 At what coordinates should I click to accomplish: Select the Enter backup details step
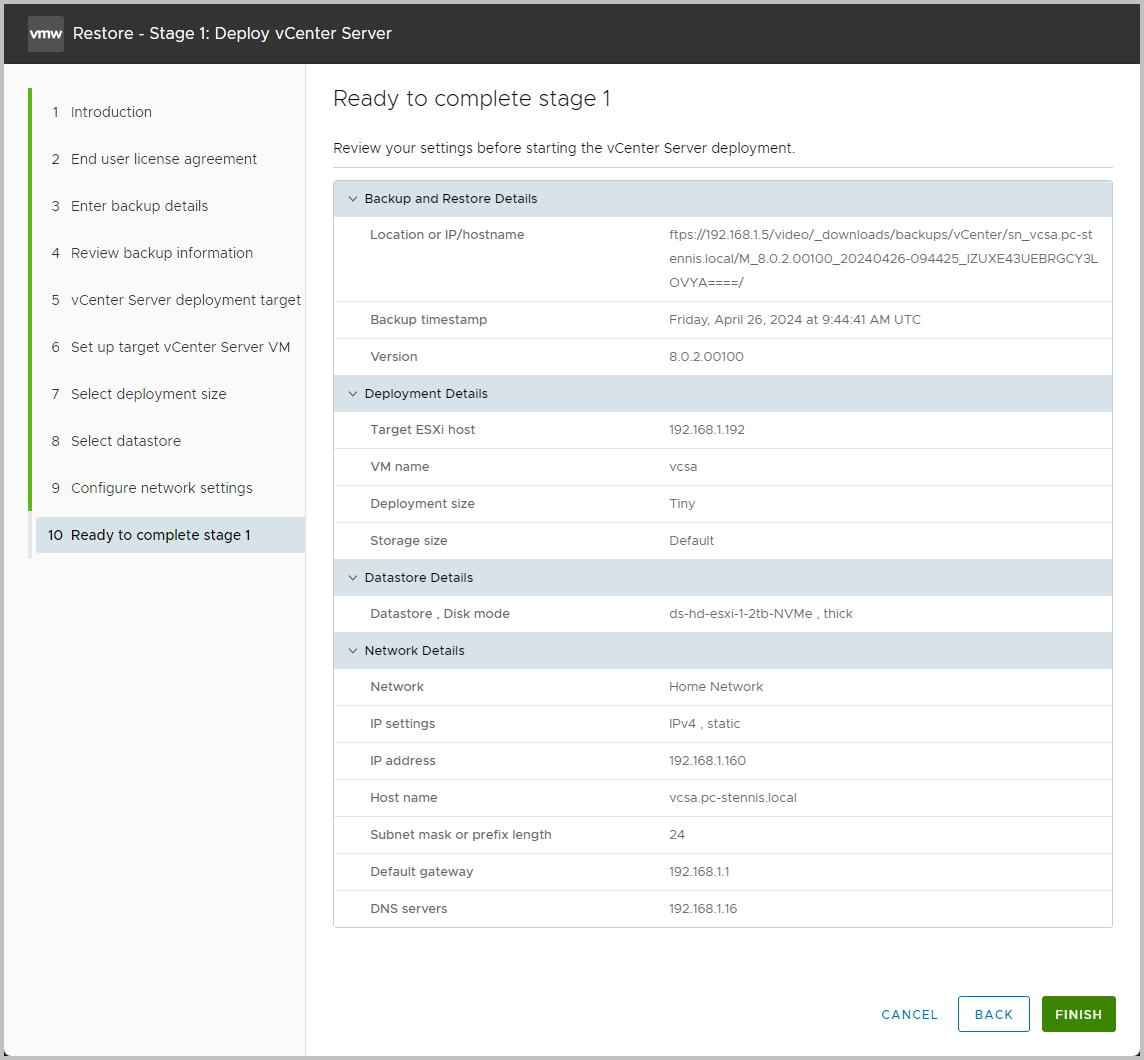tap(139, 205)
